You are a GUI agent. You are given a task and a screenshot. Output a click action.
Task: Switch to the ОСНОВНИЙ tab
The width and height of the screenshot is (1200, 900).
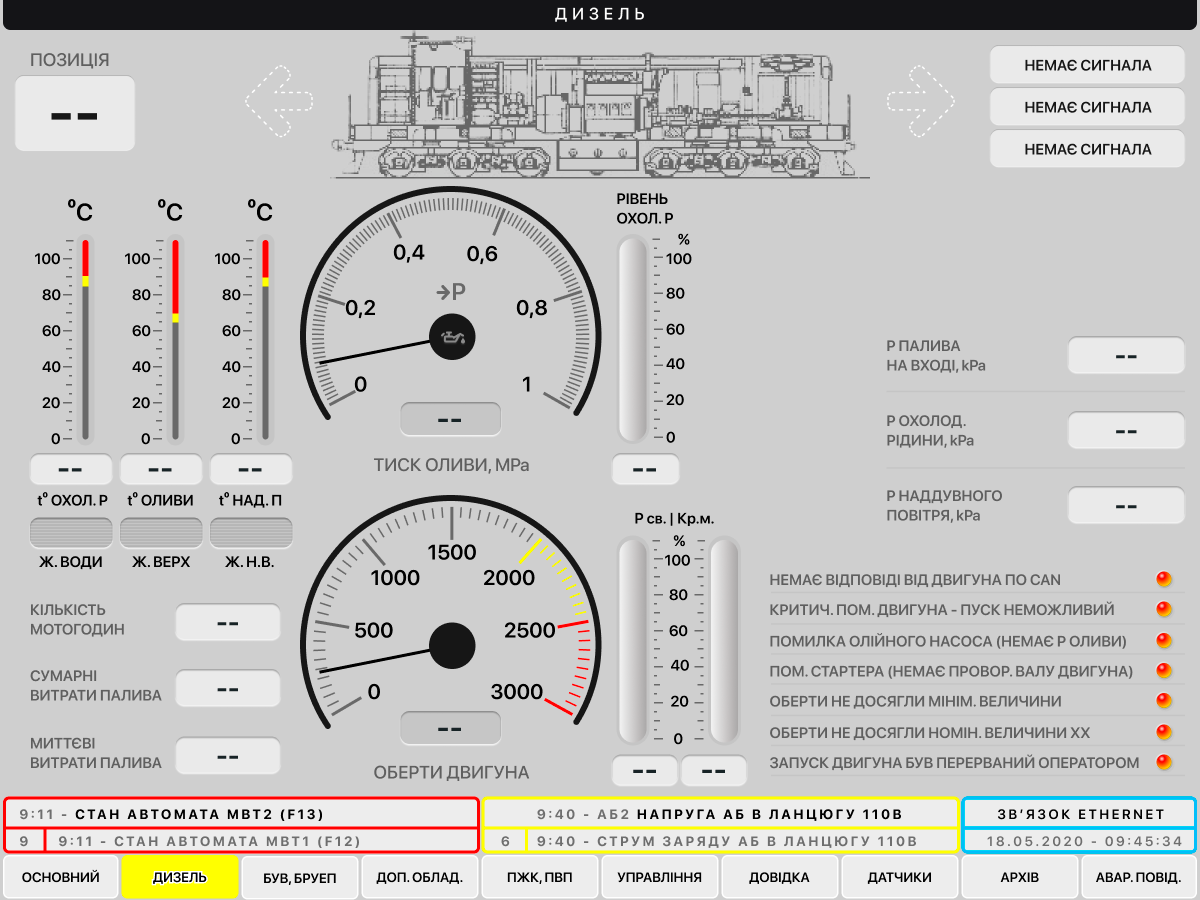[61, 877]
